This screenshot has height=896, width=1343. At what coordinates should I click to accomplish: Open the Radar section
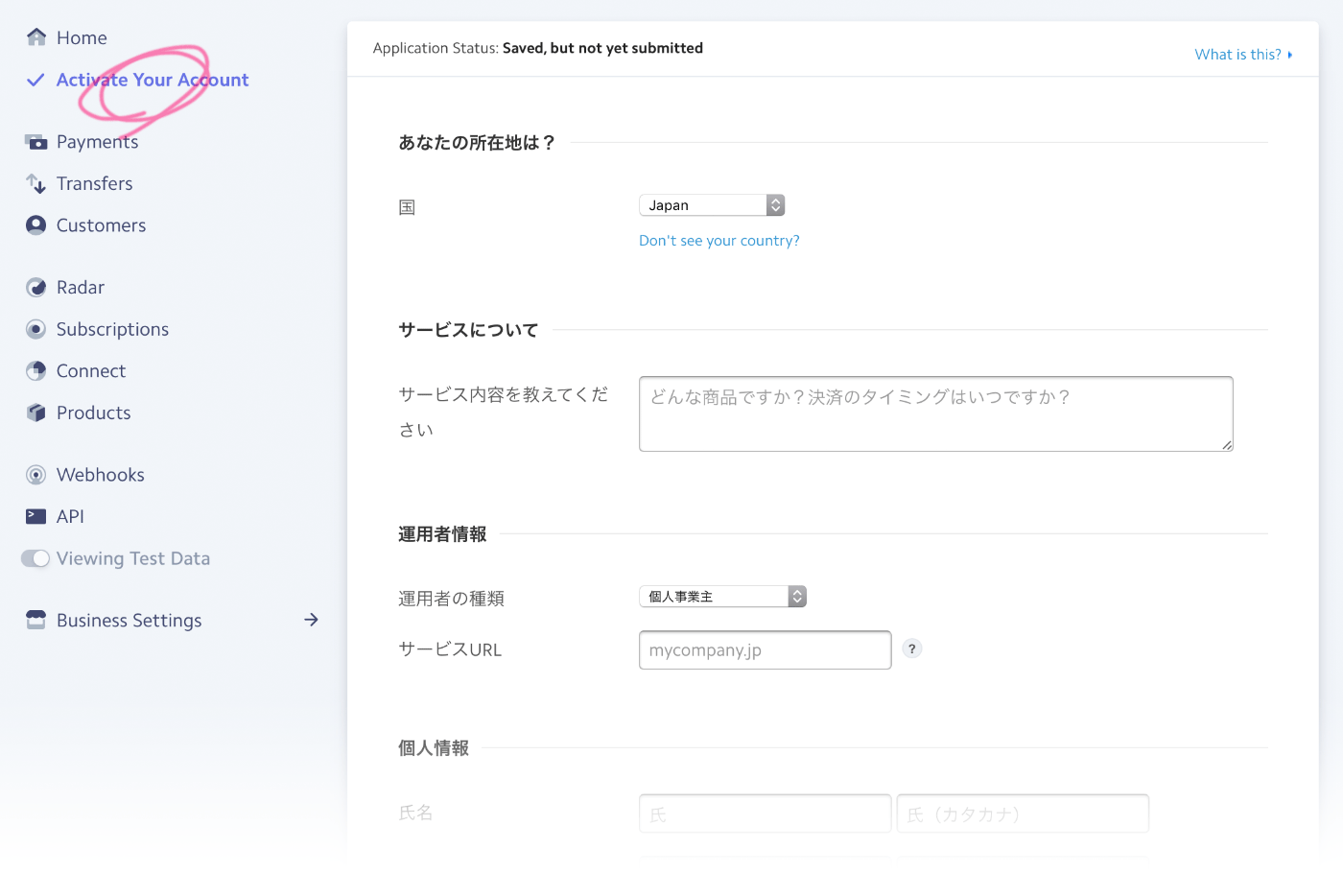click(81, 287)
